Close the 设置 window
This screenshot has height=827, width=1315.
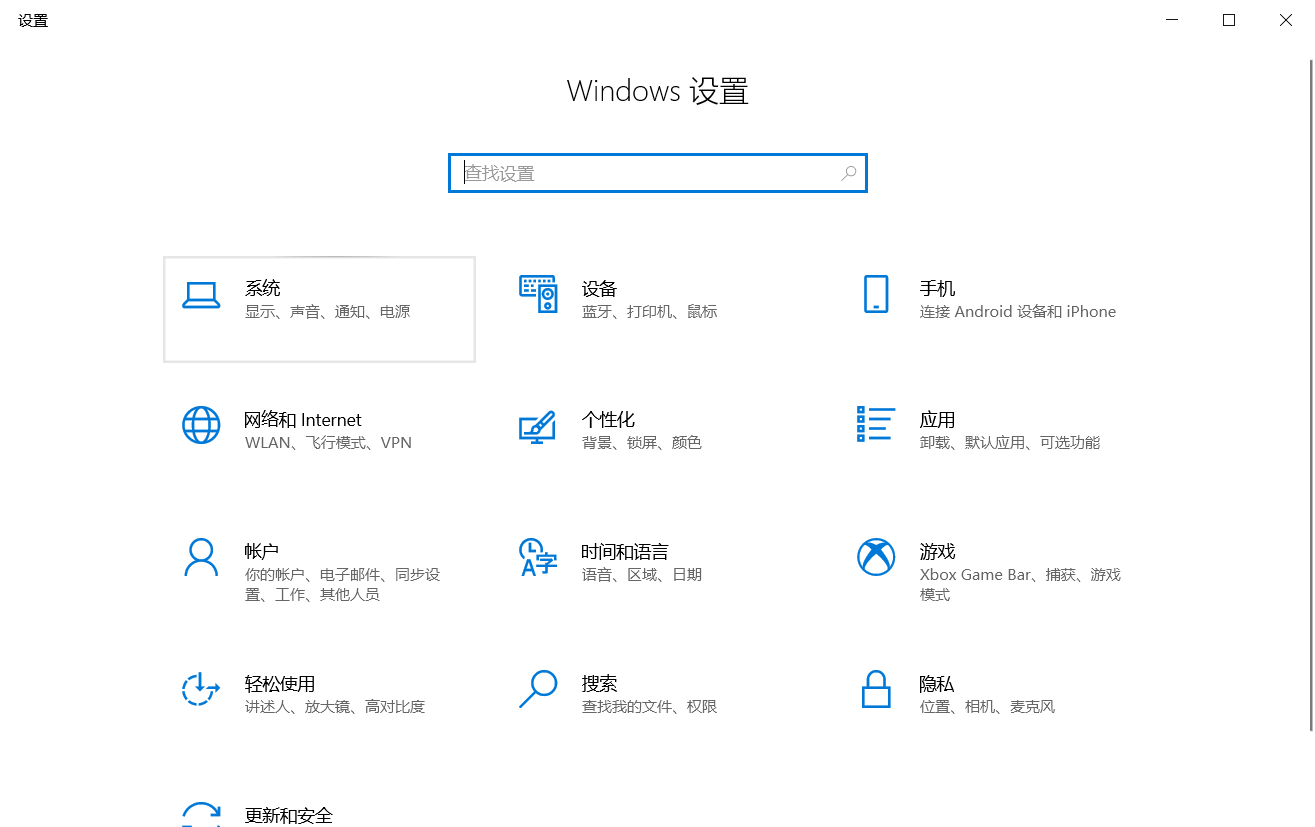click(x=1286, y=20)
